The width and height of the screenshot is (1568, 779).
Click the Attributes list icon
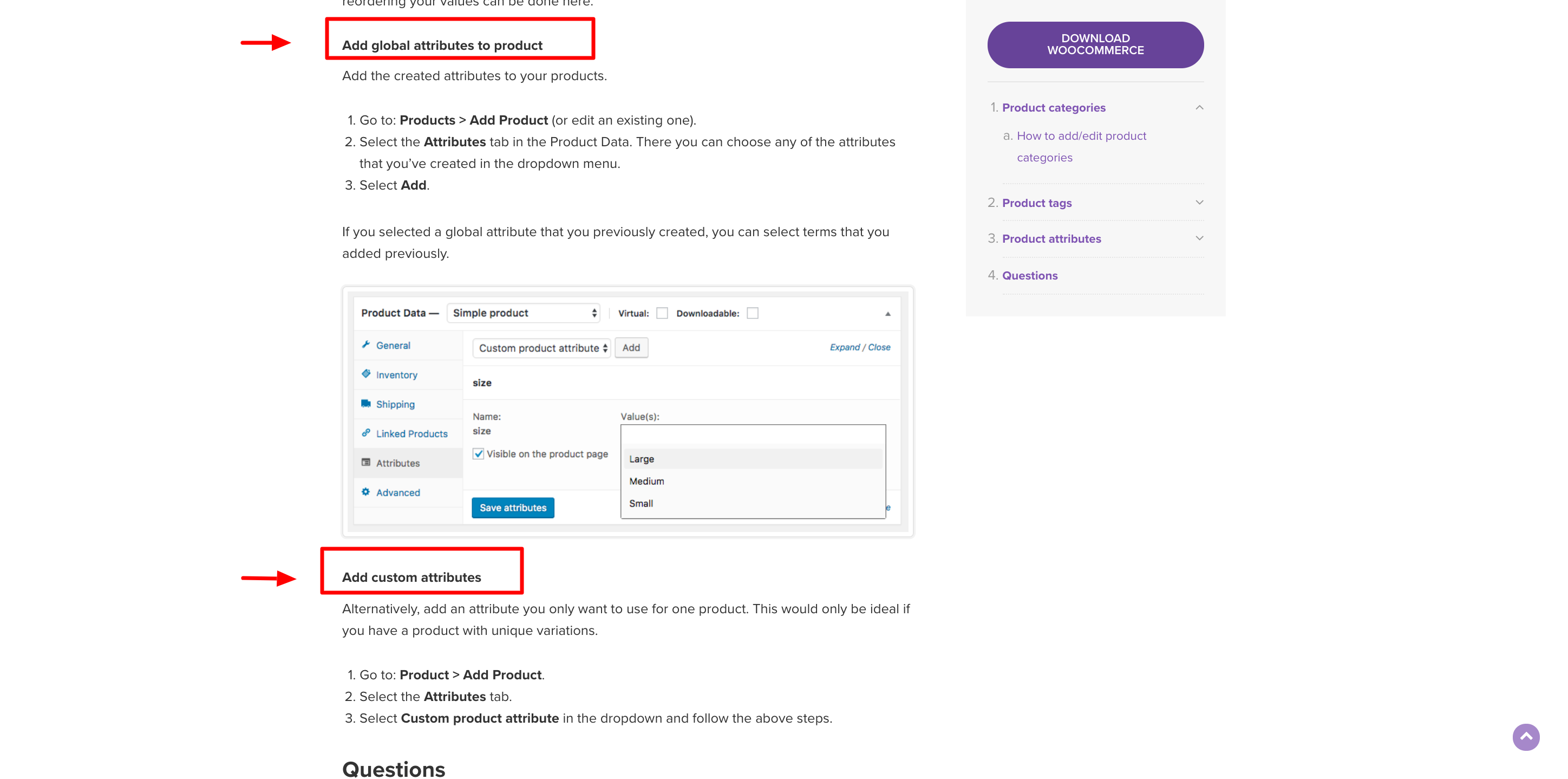[366, 462]
